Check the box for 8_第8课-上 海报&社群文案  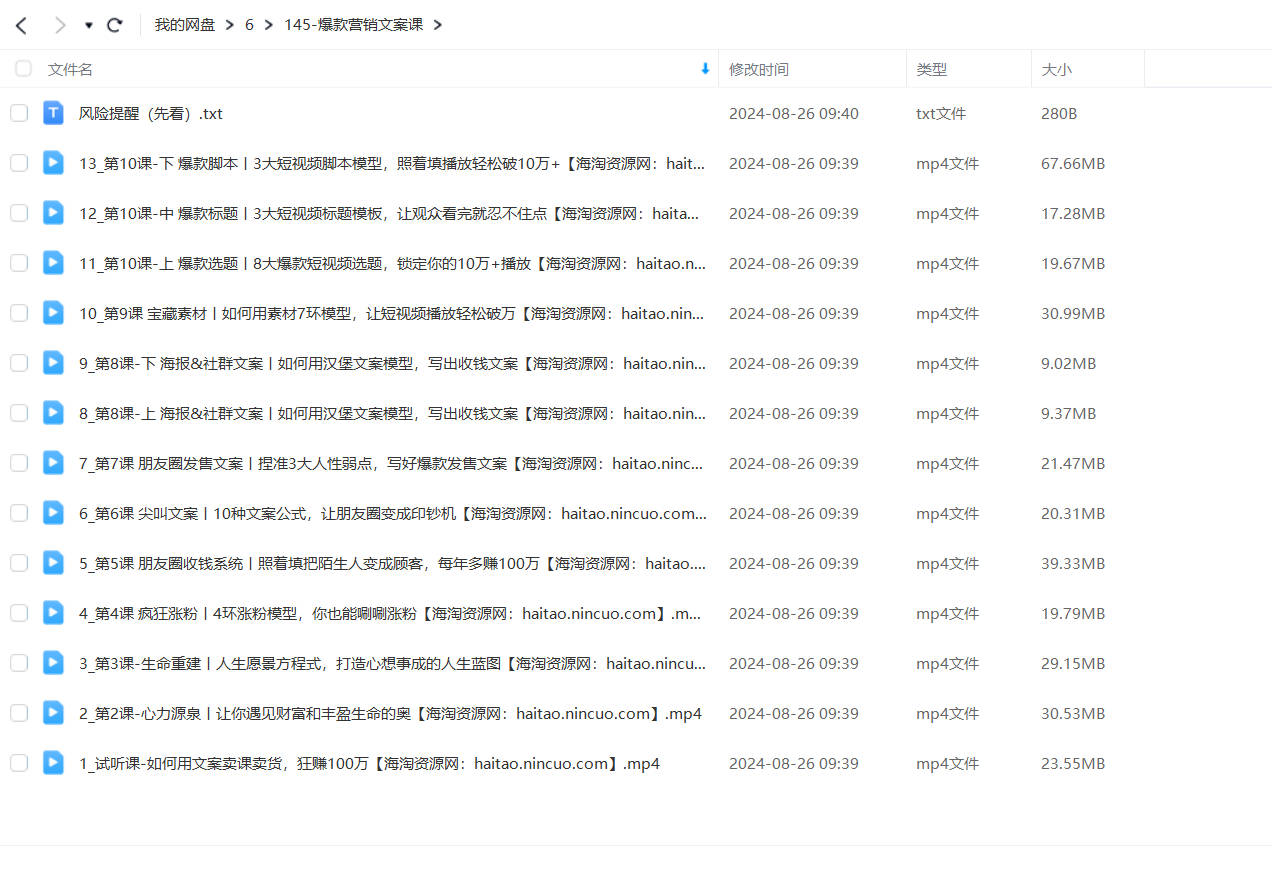click(19, 413)
